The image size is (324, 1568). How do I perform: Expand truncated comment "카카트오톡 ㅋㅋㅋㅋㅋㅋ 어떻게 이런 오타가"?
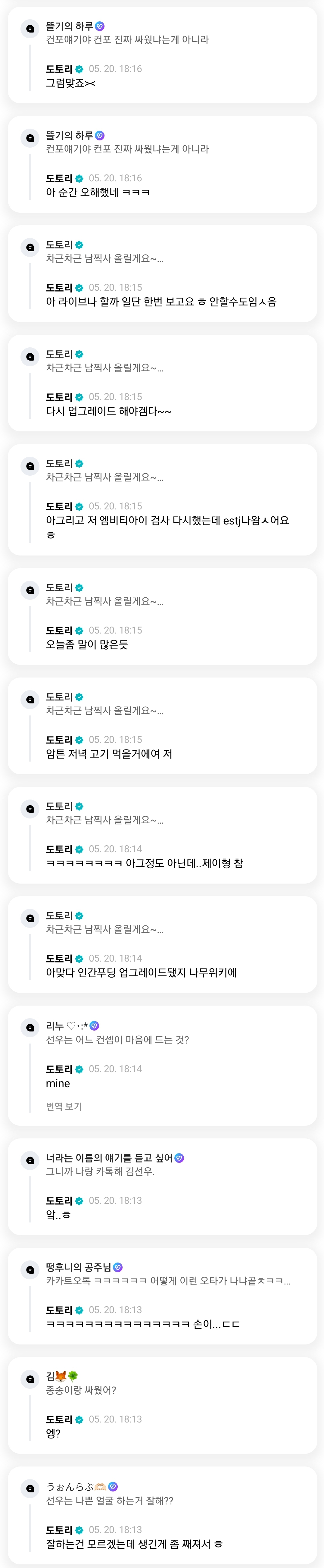(x=168, y=1281)
